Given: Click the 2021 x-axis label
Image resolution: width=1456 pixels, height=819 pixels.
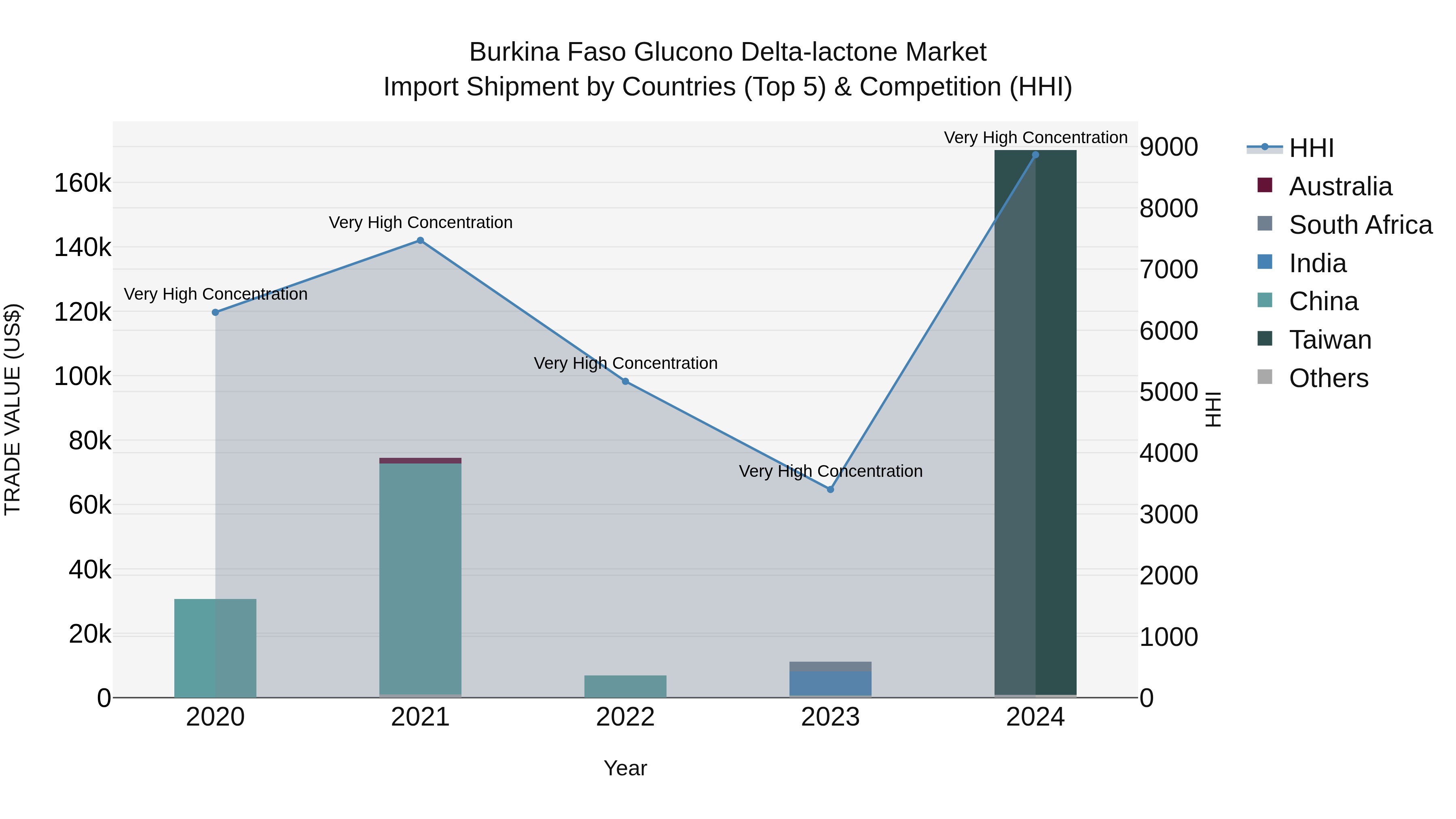Looking at the screenshot, I should pos(421,717).
